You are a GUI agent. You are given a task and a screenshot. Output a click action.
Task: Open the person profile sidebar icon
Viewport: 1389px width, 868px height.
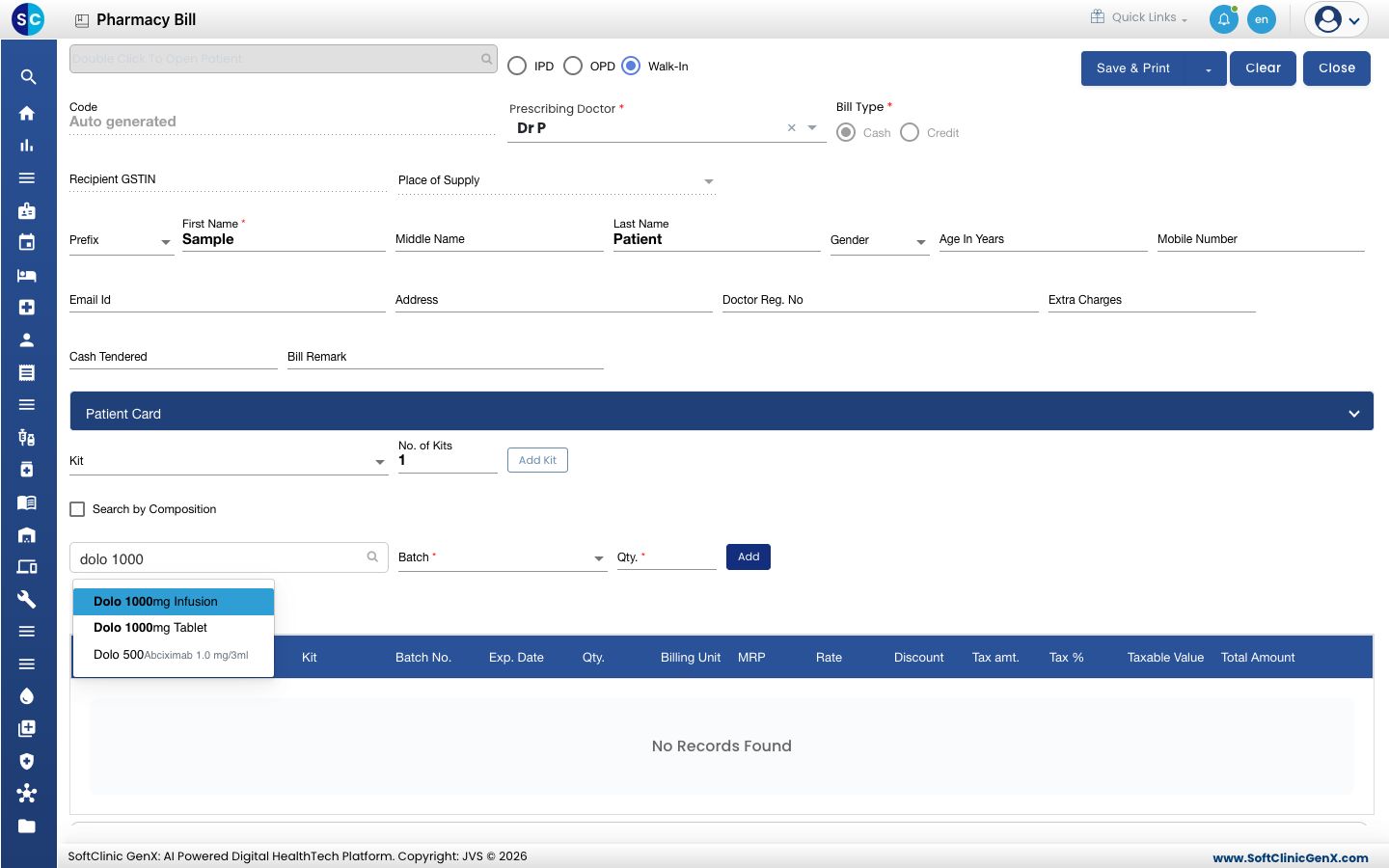(x=27, y=339)
